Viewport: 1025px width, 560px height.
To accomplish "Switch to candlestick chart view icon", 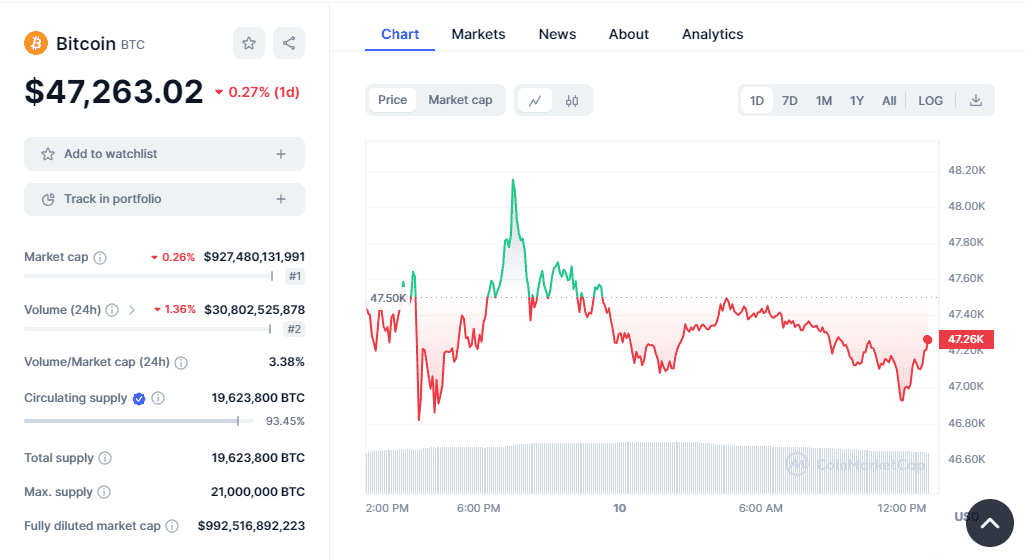I will click(x=572, y=101).
